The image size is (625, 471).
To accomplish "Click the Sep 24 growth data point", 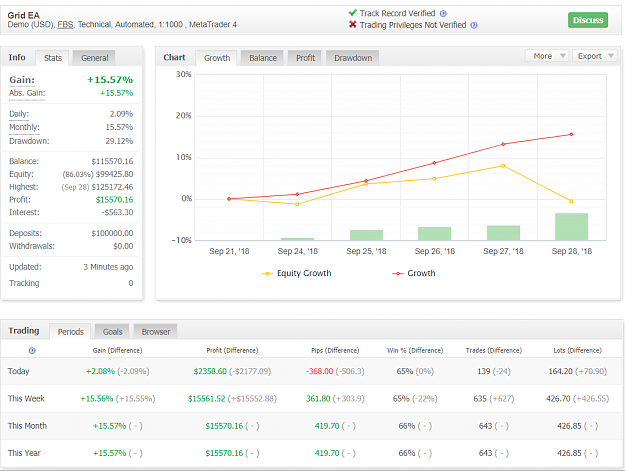I will click(x=297, y=194).
